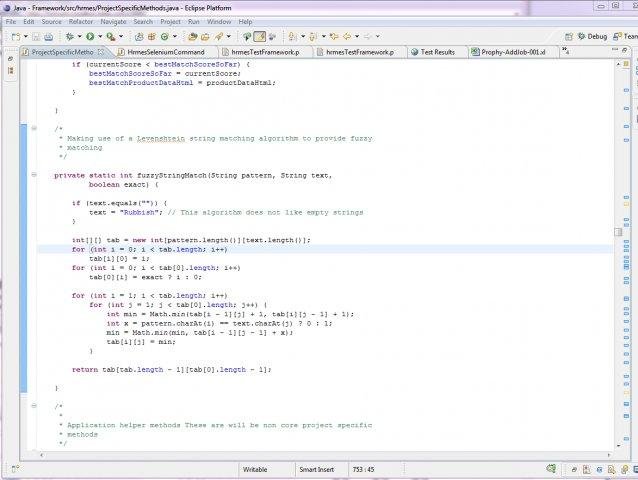Click the Print toolbar icon

[x=48, y=37]
